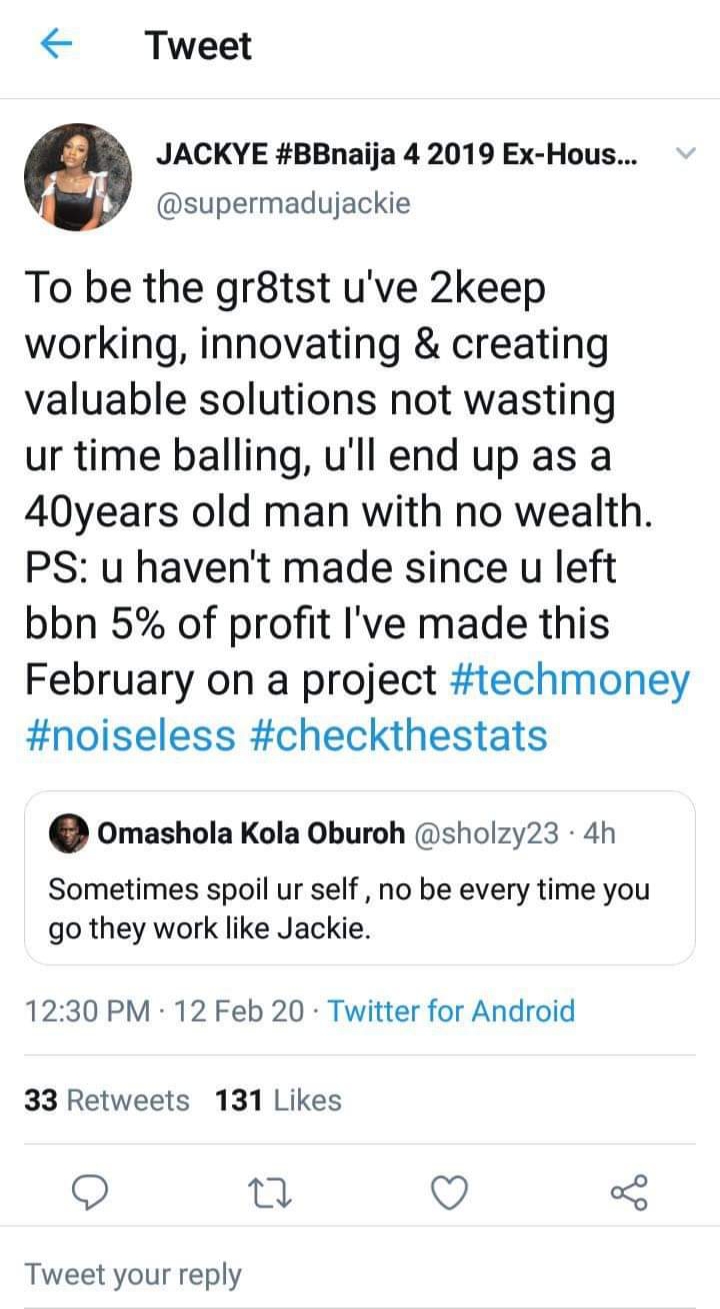Screen dimensions: 720x1309
Task: Tap the back arrow to leave the tweet
Action: click(x=57, y=44)
